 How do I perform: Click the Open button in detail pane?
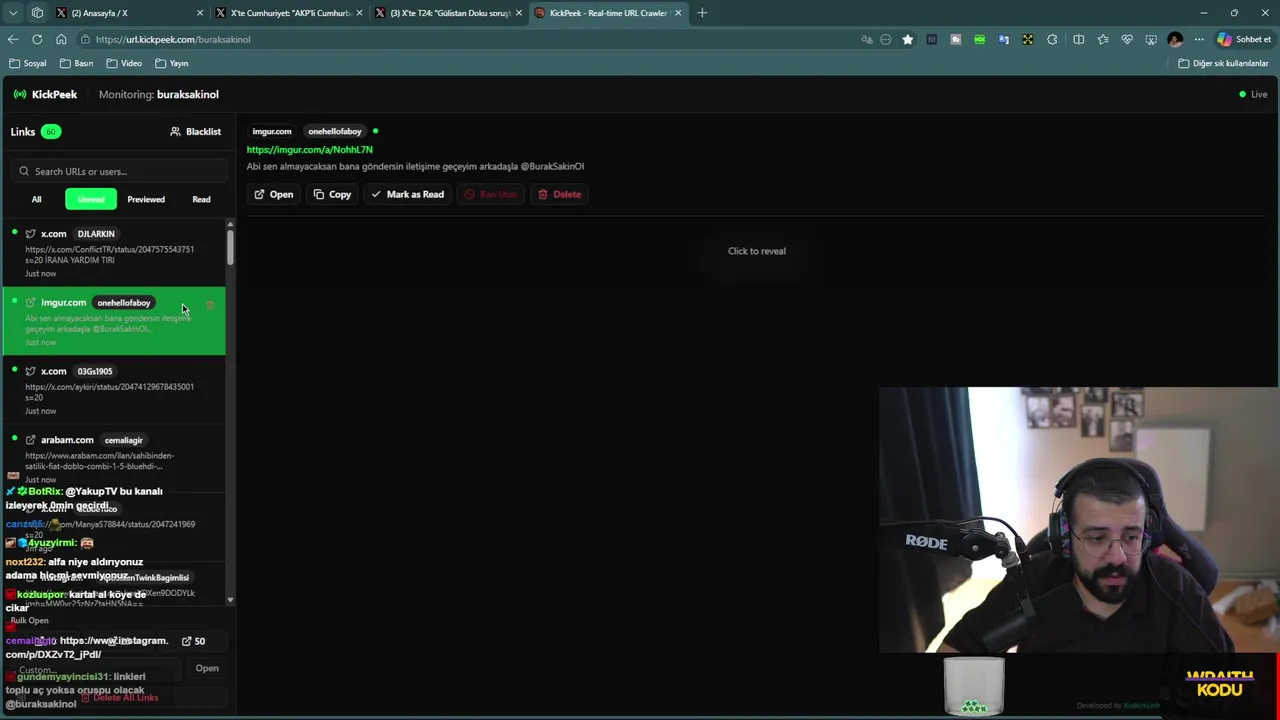tap(273, 194)
